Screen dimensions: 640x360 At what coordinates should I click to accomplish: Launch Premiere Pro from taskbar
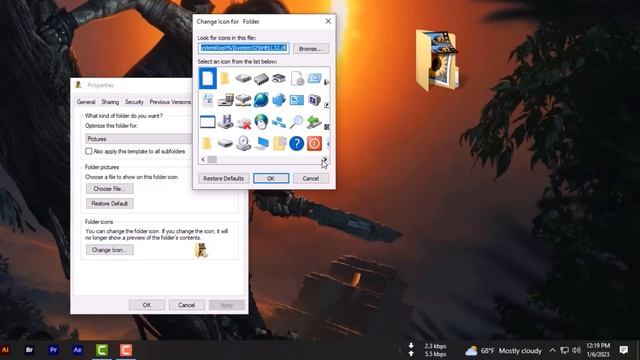53,350
